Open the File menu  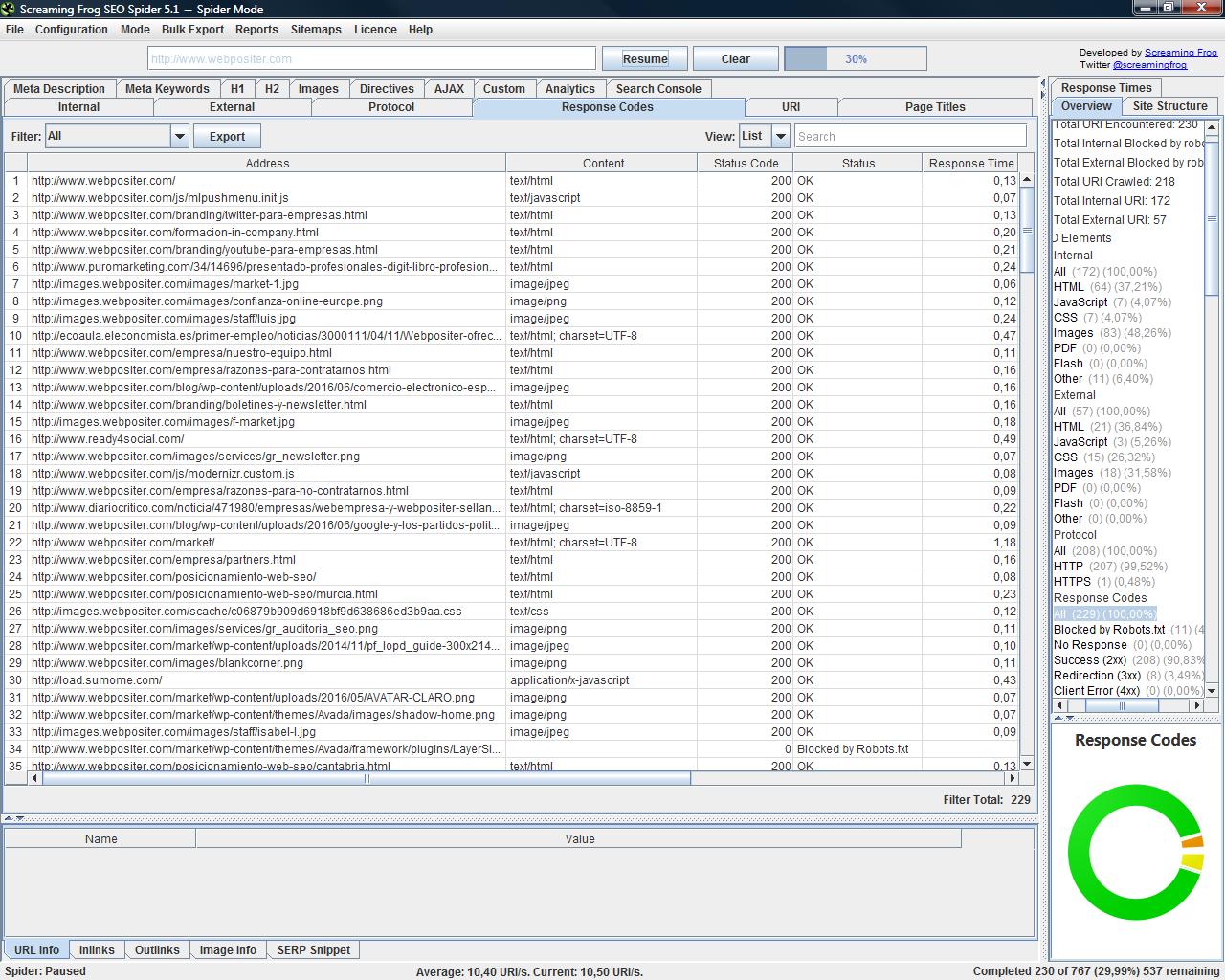[x=14, y=30]
